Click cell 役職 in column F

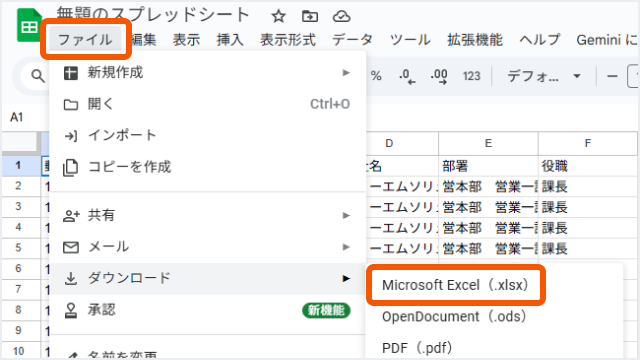point(587,166)
